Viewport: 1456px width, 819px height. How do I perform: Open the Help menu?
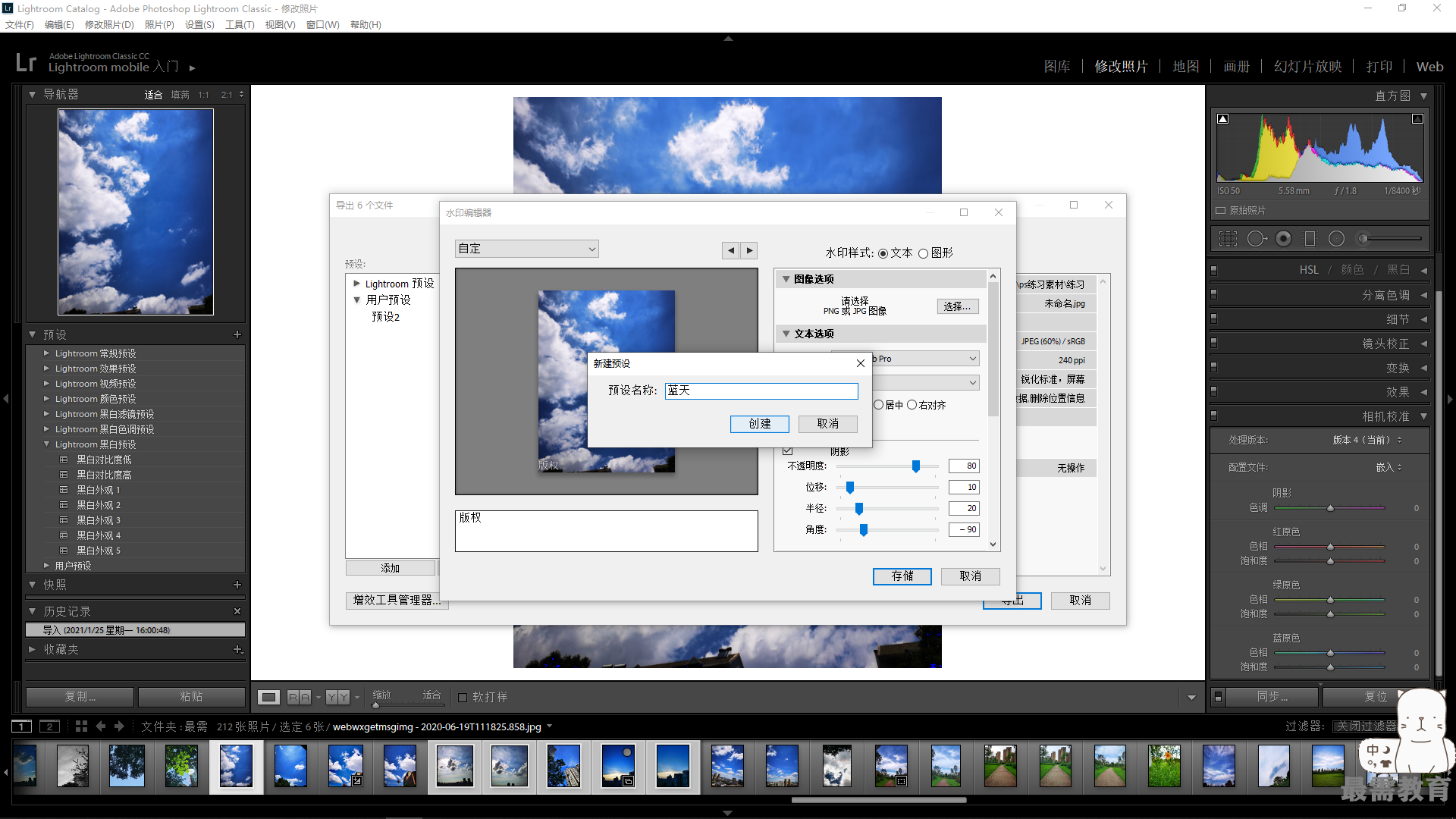[366, 25]
